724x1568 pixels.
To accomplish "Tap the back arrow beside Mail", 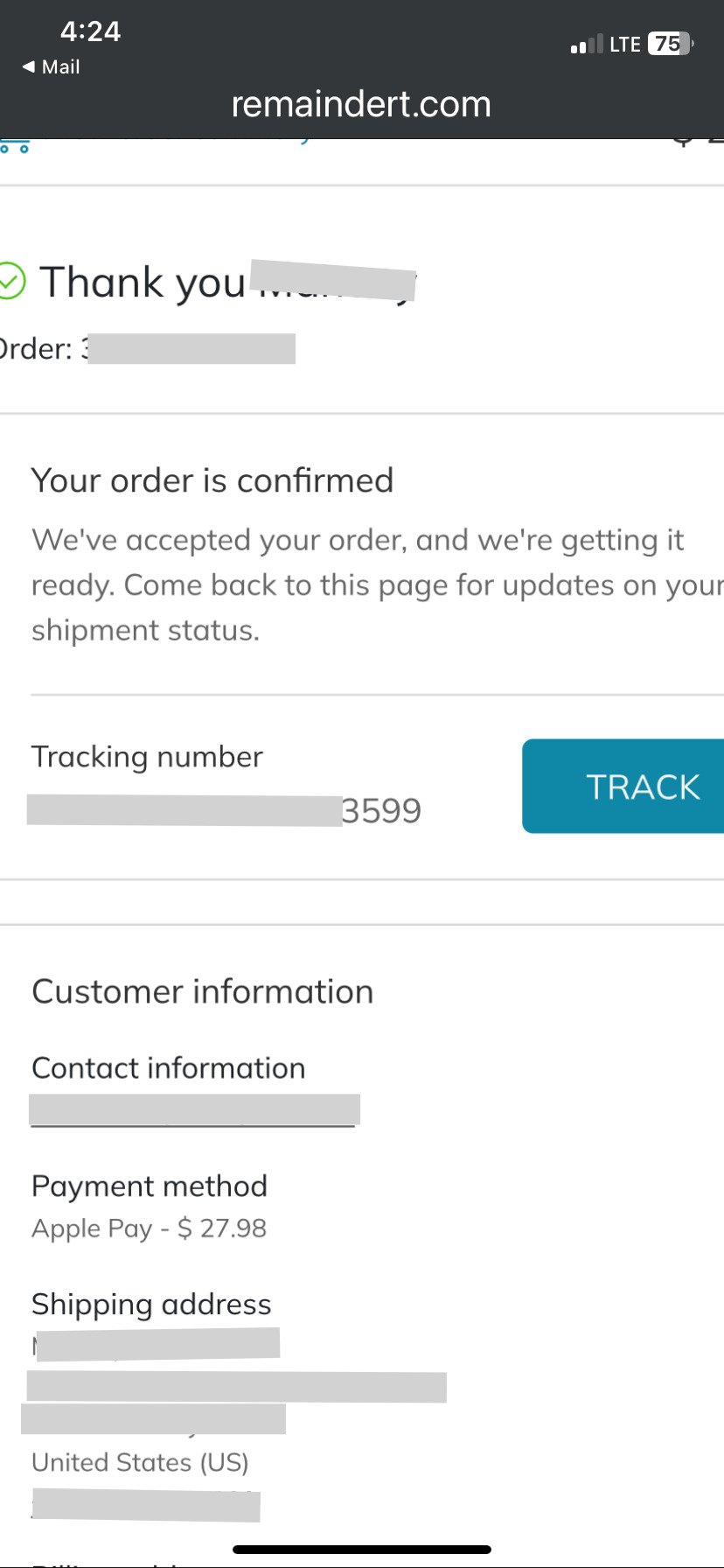I will 29,66.
